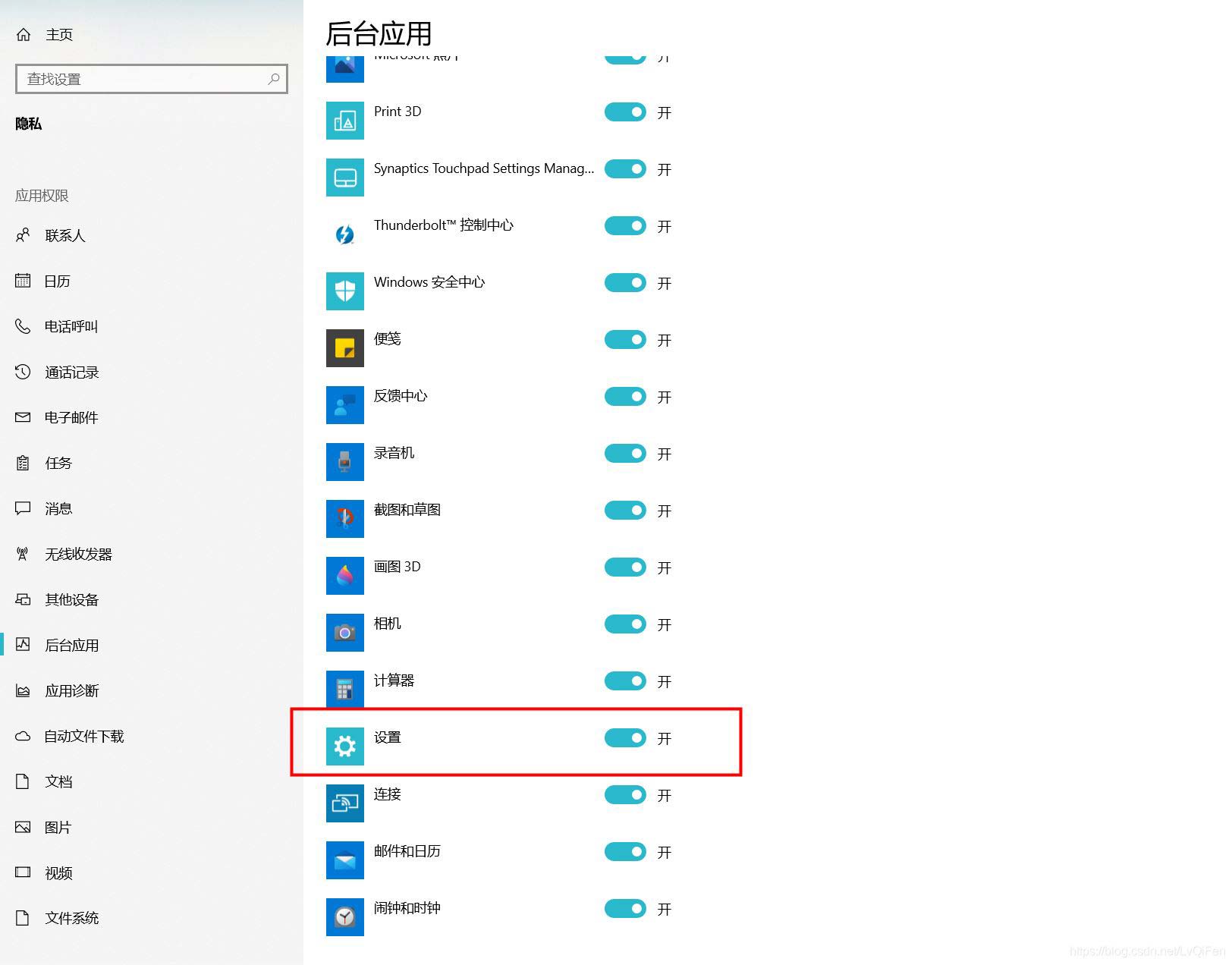Switch off 便笺 background toggle
The image size is (1232, 965).
click(x=625, y=340)
